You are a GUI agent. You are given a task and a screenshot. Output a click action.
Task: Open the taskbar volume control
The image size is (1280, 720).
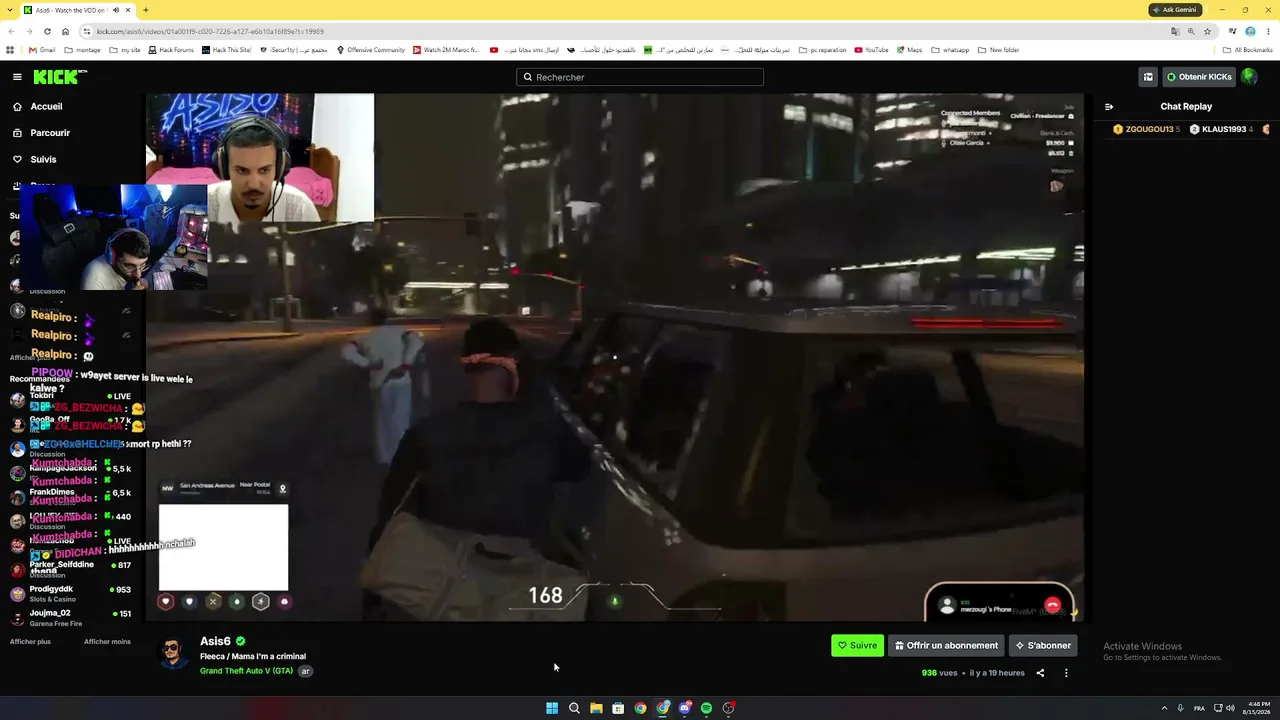point(1230,708)
